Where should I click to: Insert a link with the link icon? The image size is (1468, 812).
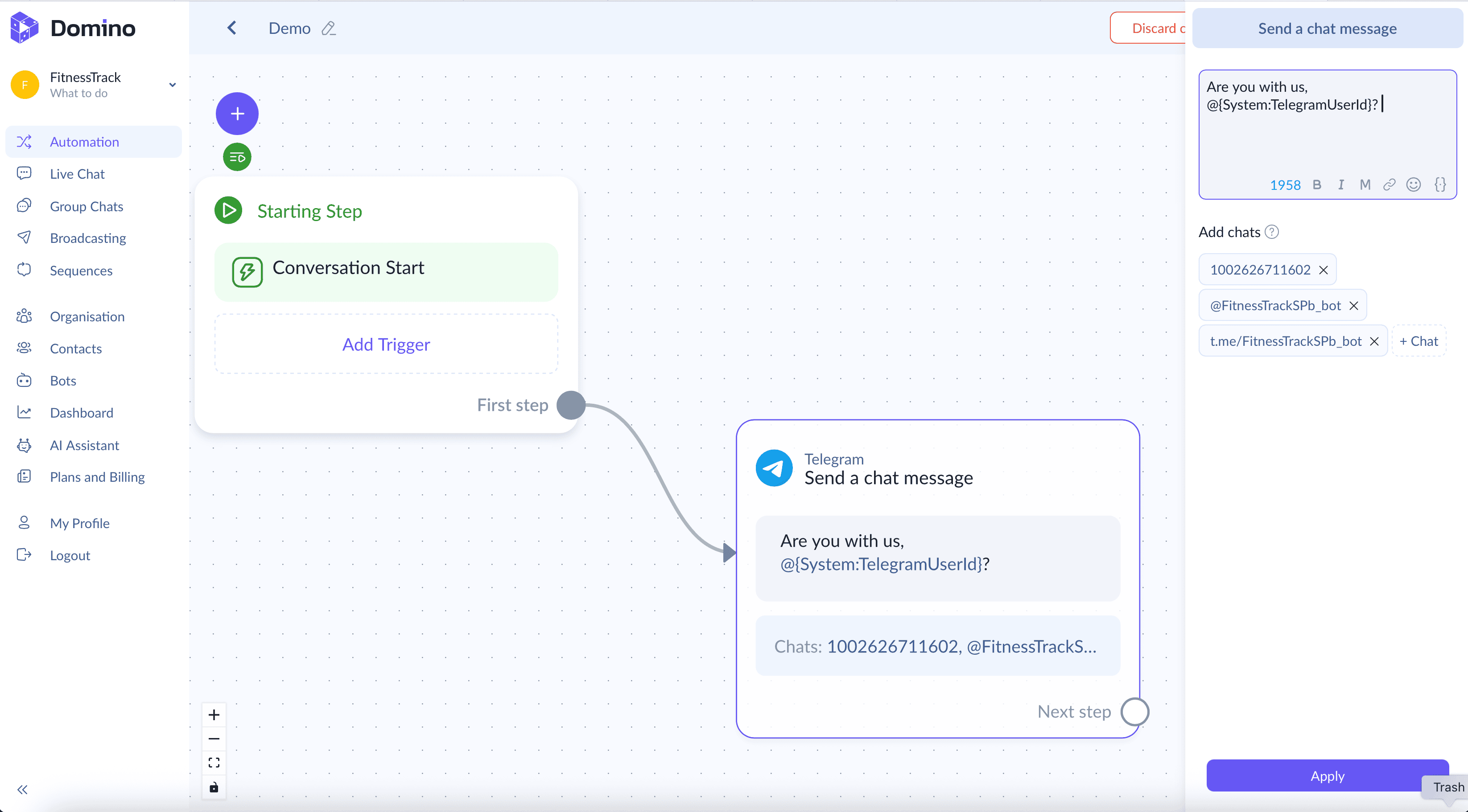(1390, 185)
